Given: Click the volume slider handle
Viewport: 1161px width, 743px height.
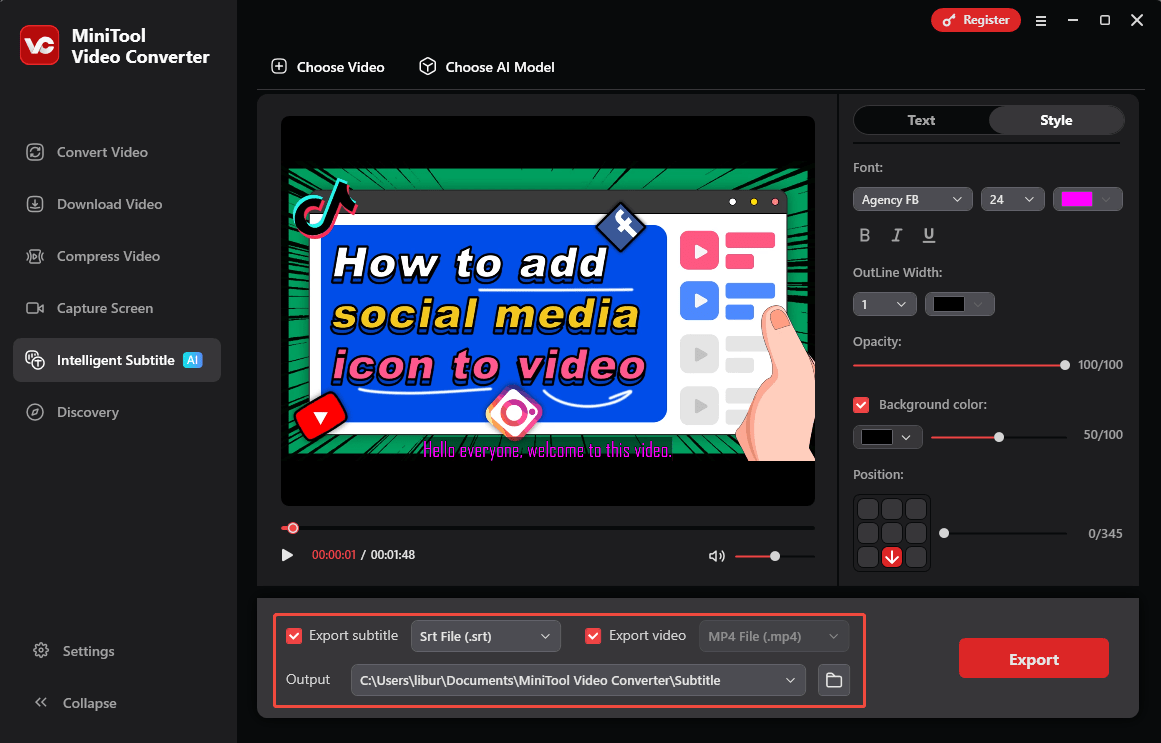Looking at the screenshot, I should [774, 556].
